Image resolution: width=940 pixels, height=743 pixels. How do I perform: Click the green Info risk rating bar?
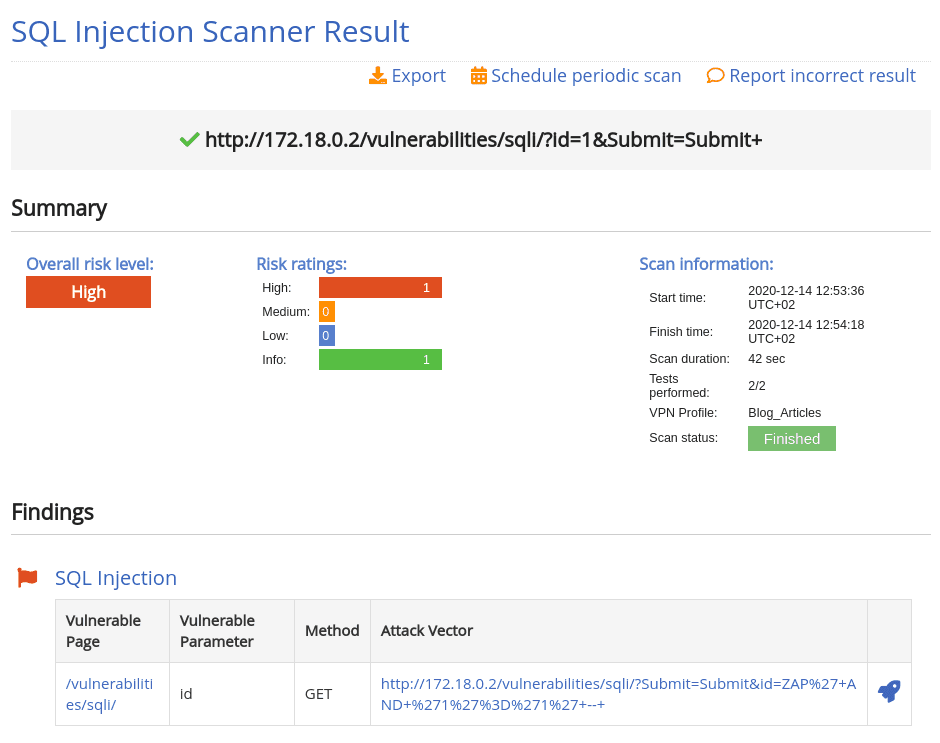point(380,359)
